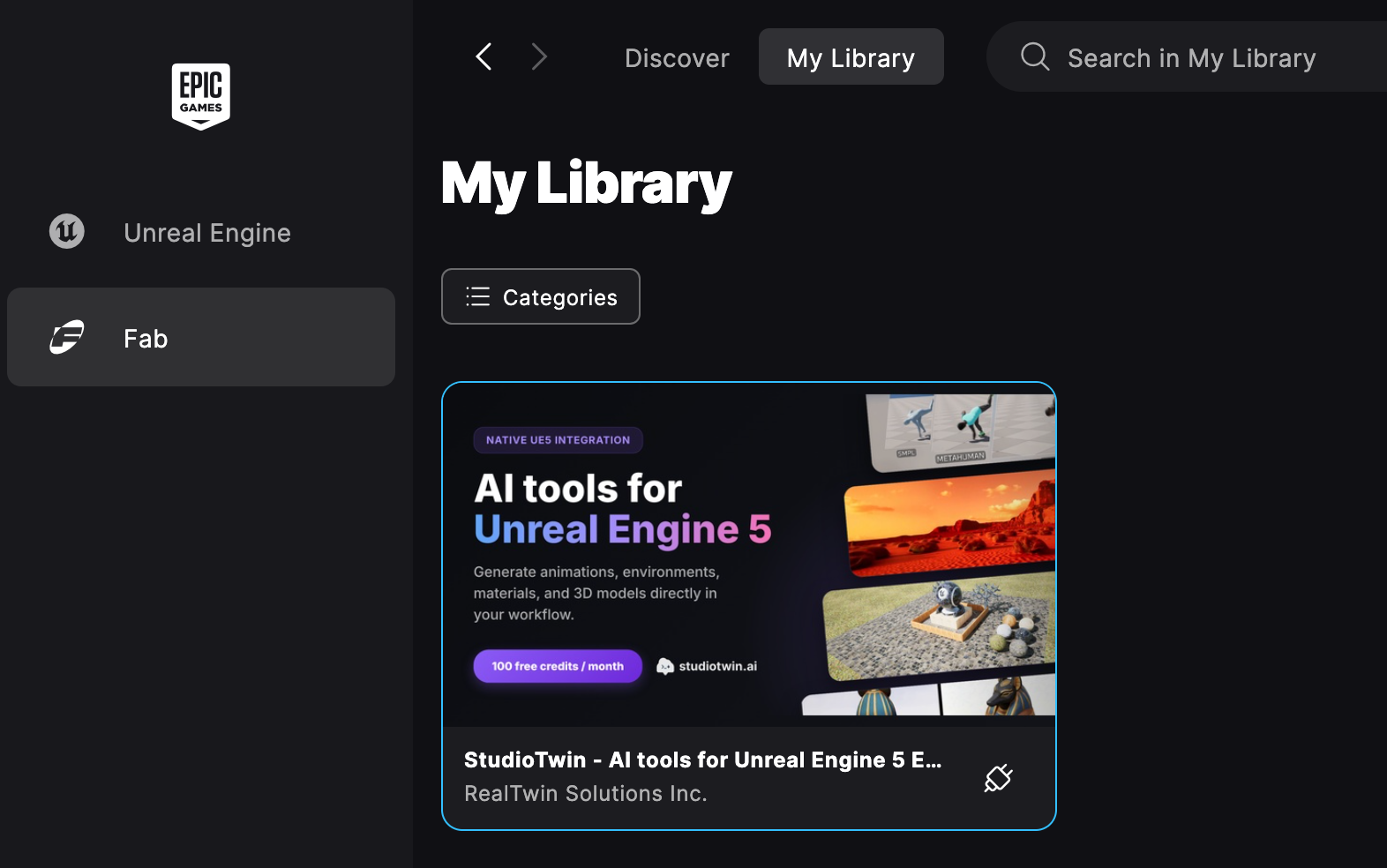
Task: Click the Epic Games logo
Action: [201, 96]
